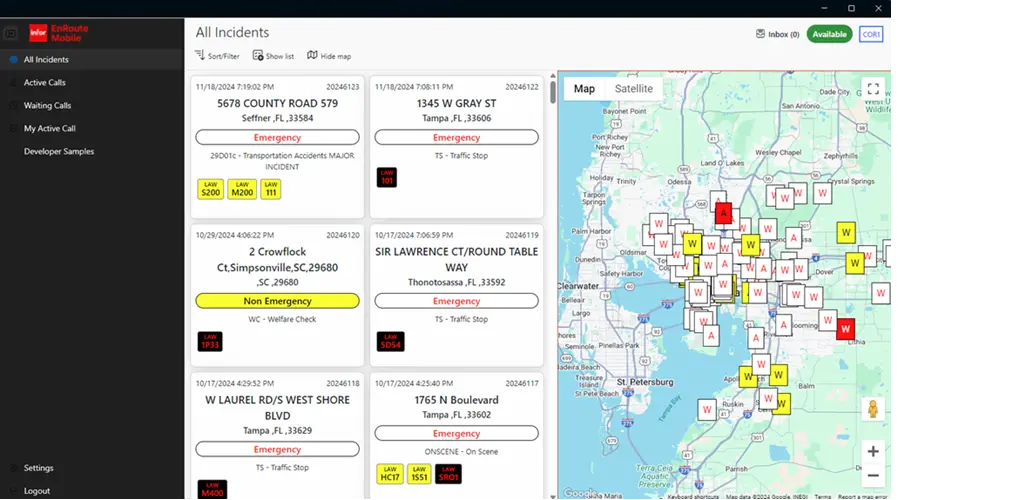Image resolution: width=1024 pixels, height=500 pixels.
Task: Click unit badge LAW S200
Action: point(210,189)
